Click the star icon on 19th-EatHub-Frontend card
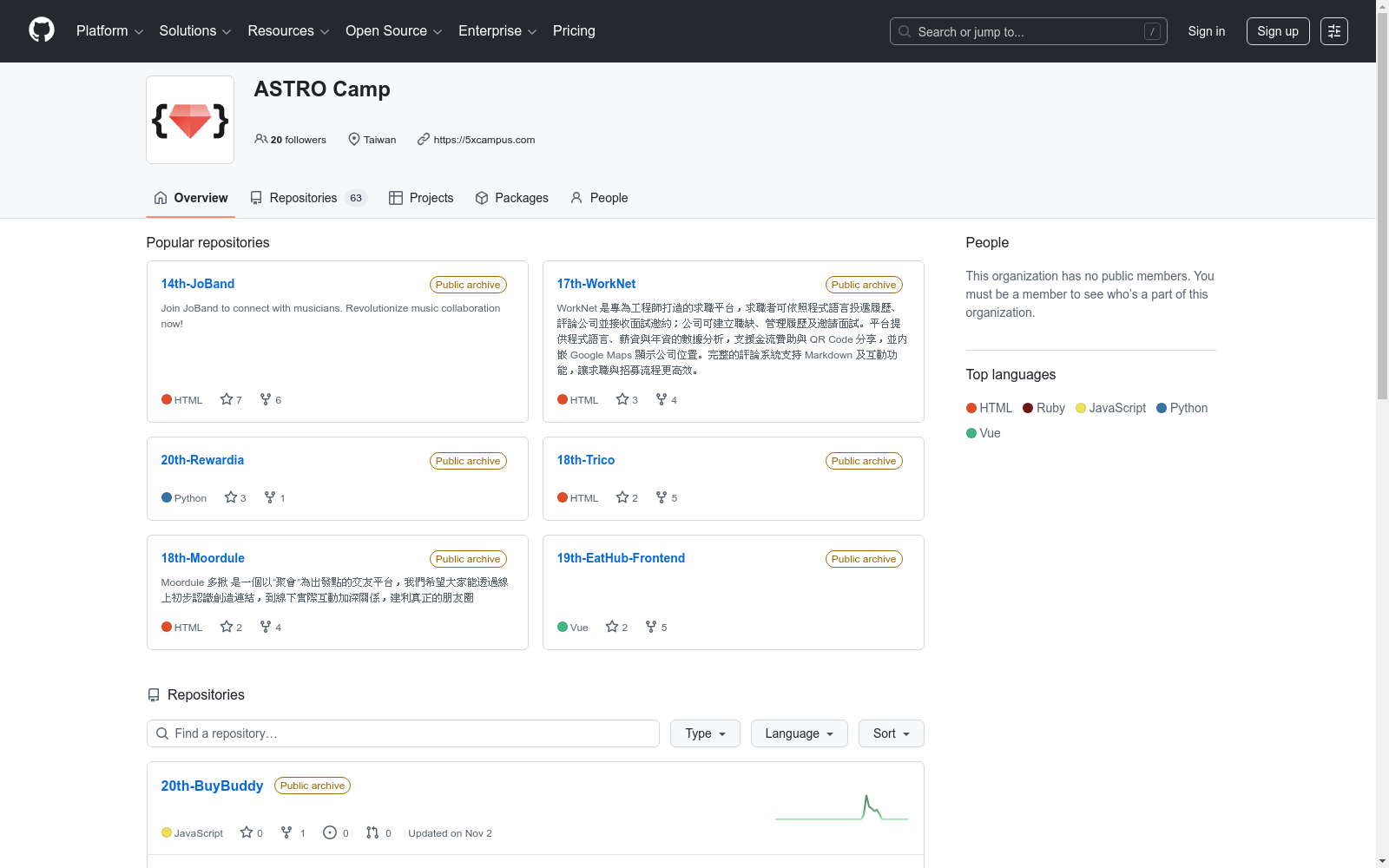Screen dimensions: 1389x868 (612, 627)
